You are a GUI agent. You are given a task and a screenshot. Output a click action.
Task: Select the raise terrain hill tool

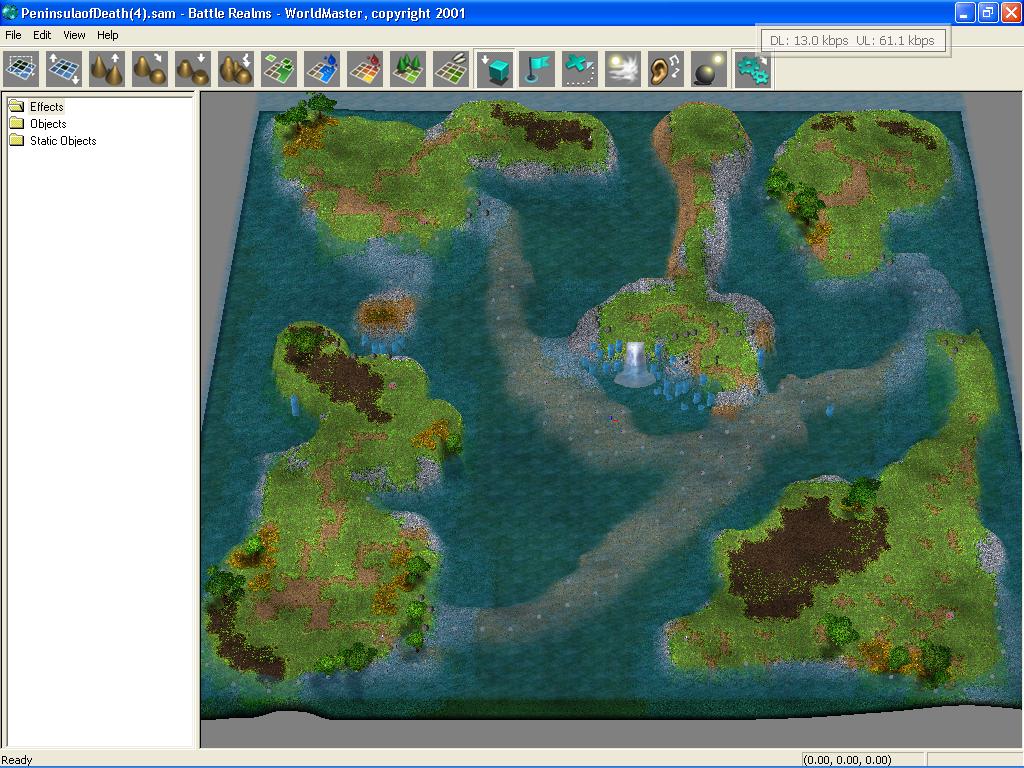point(107,68)
